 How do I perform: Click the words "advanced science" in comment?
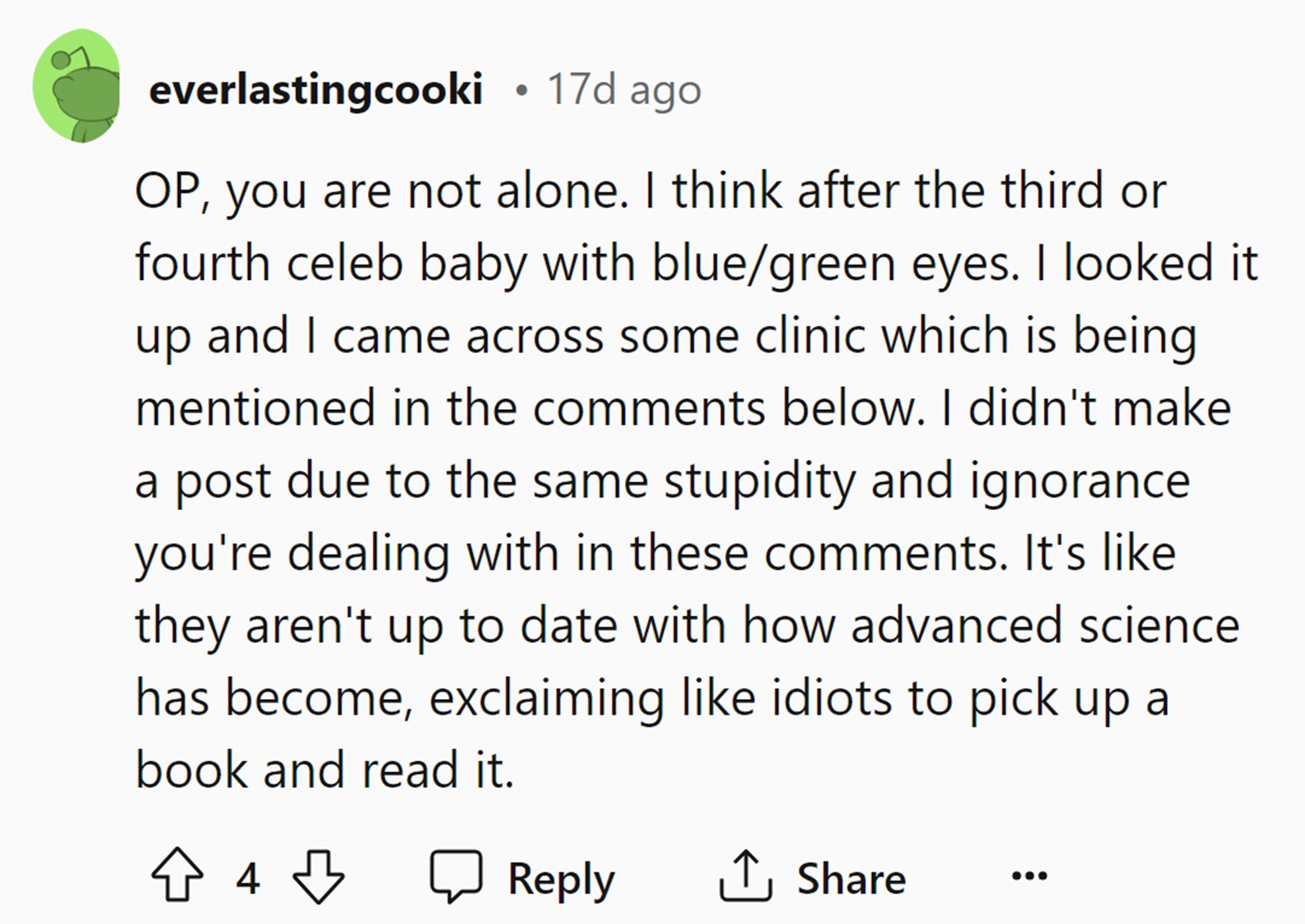tap(1045, 626)
